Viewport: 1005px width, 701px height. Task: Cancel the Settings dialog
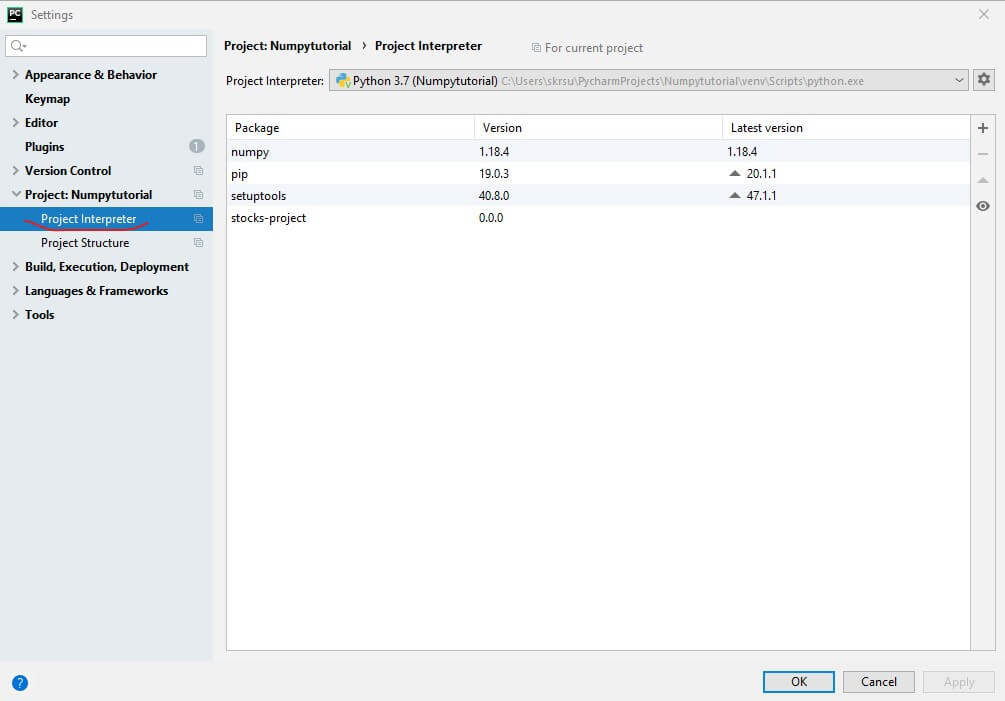(877, 681)
